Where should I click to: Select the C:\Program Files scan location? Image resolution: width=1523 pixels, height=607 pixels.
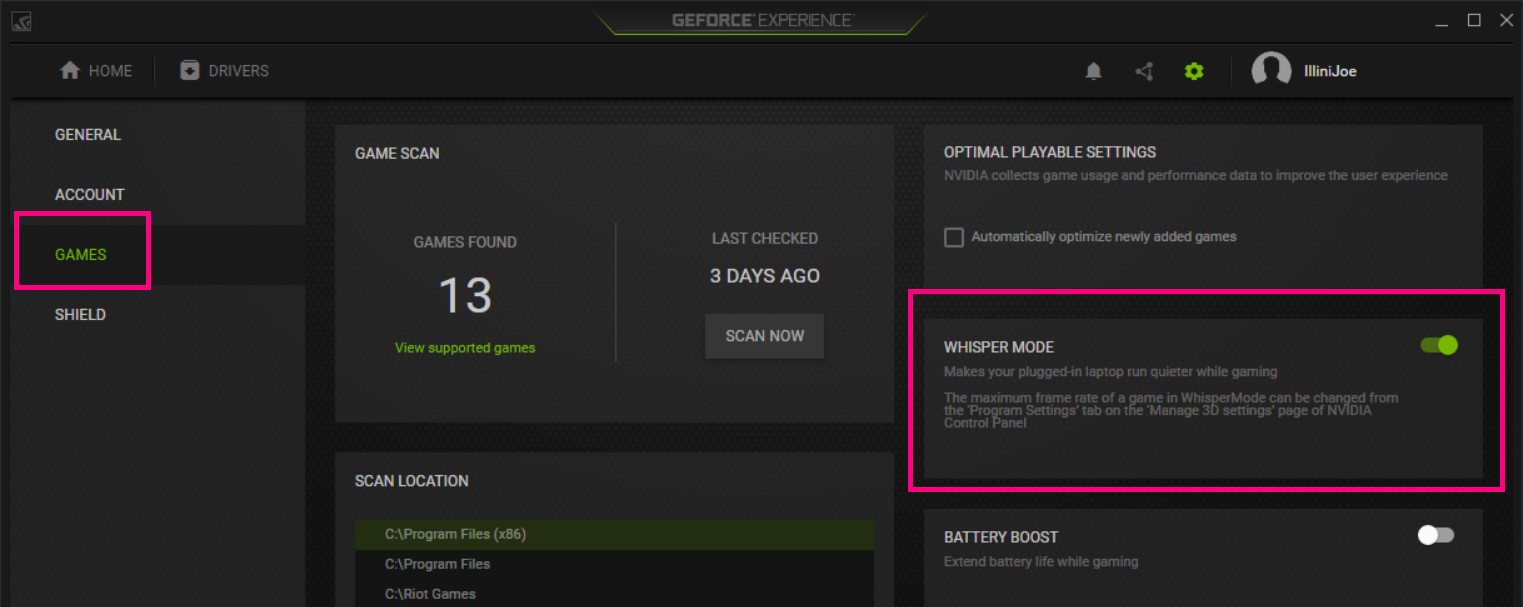click(x=438, y=564)
